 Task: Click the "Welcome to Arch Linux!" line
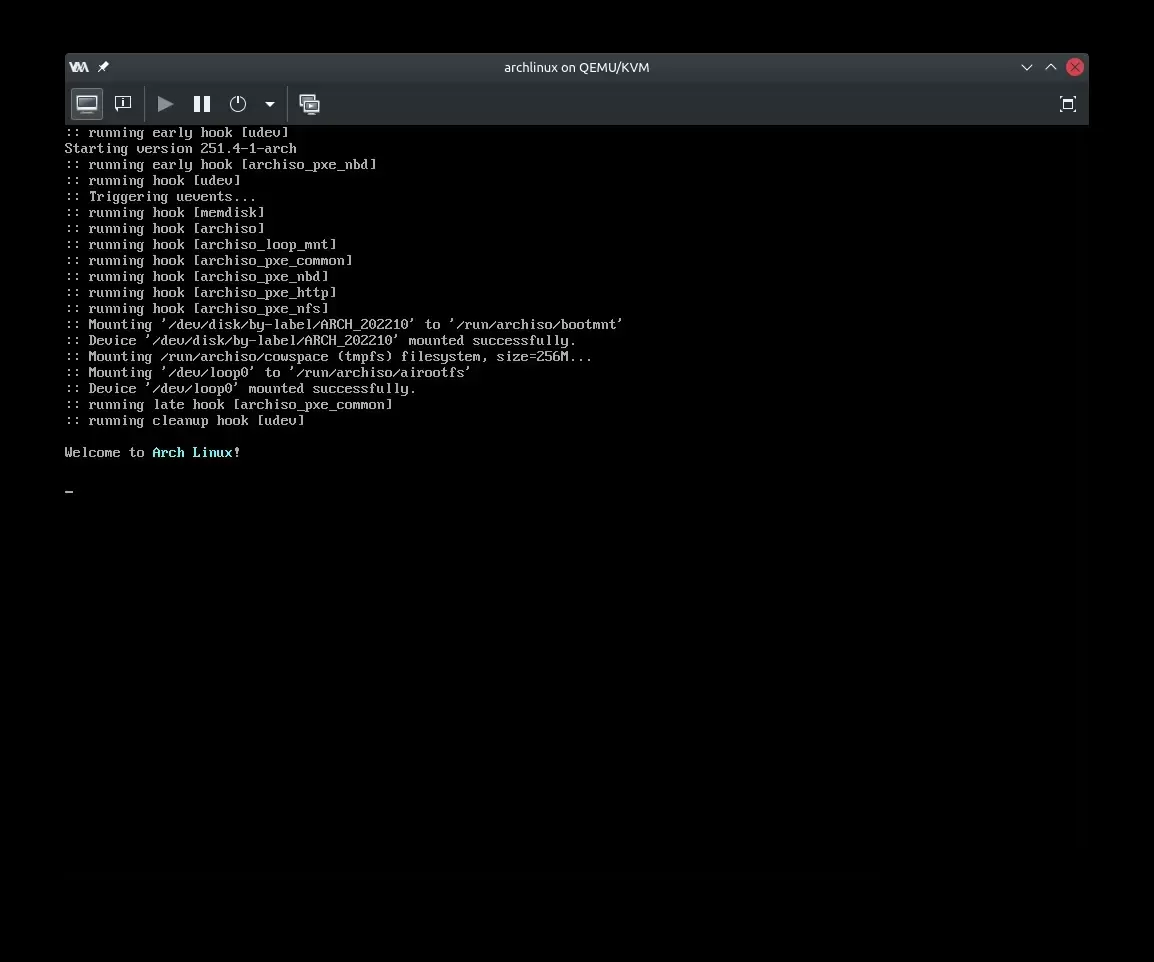[152, 453]
